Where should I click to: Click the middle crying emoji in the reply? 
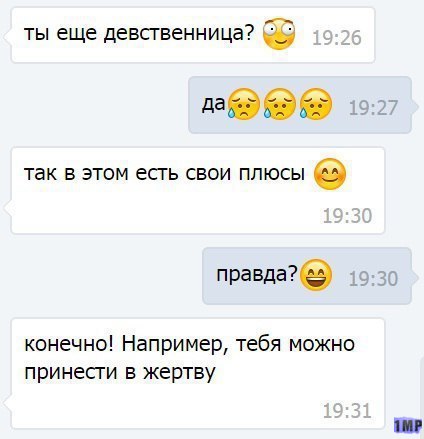point(280,104)
